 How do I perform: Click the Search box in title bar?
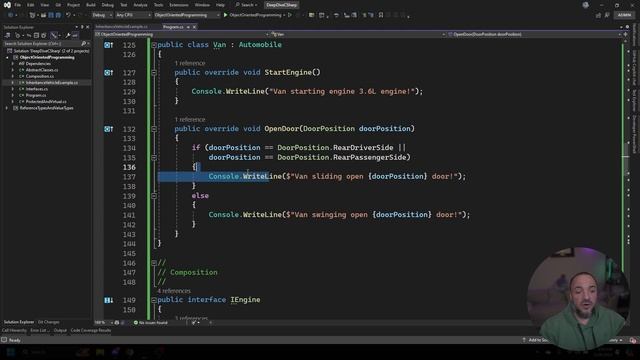[x=247, y=5]
